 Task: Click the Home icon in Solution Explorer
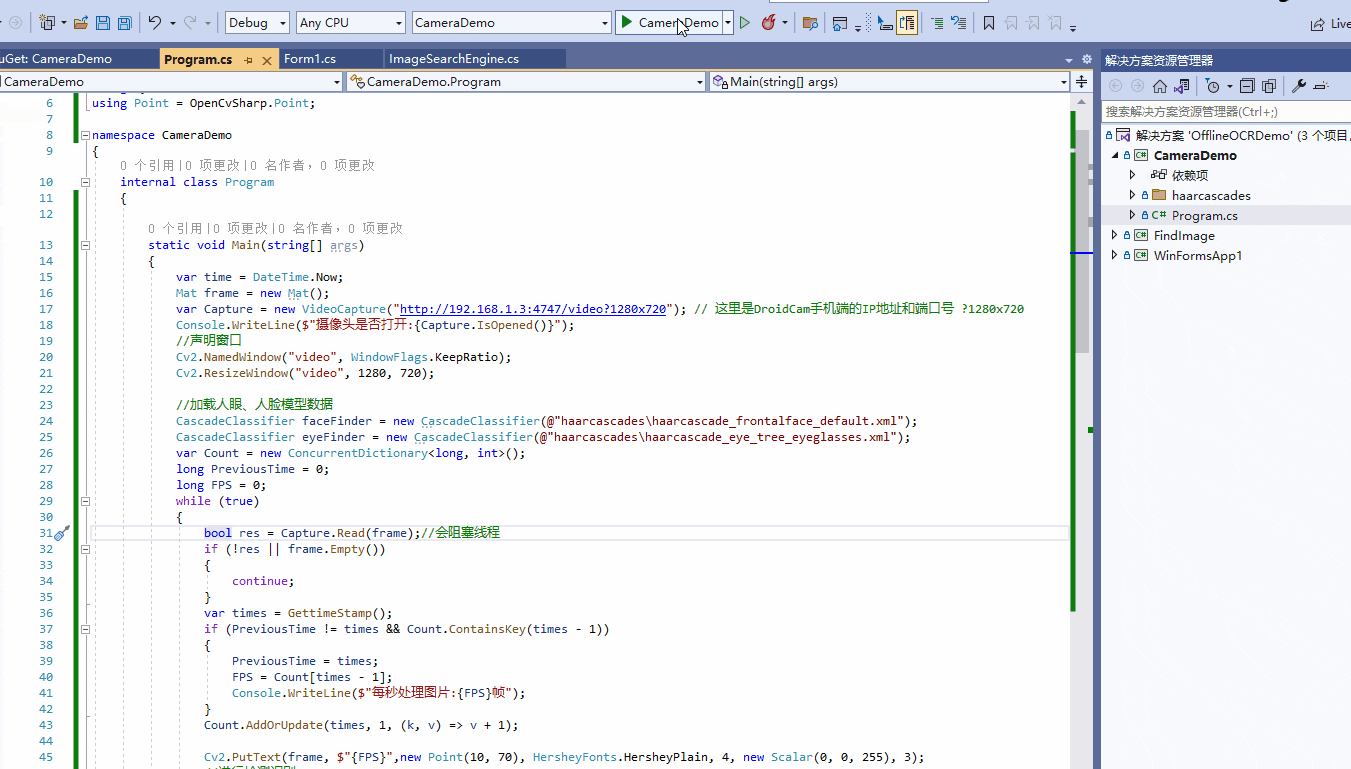(1160, 86)
